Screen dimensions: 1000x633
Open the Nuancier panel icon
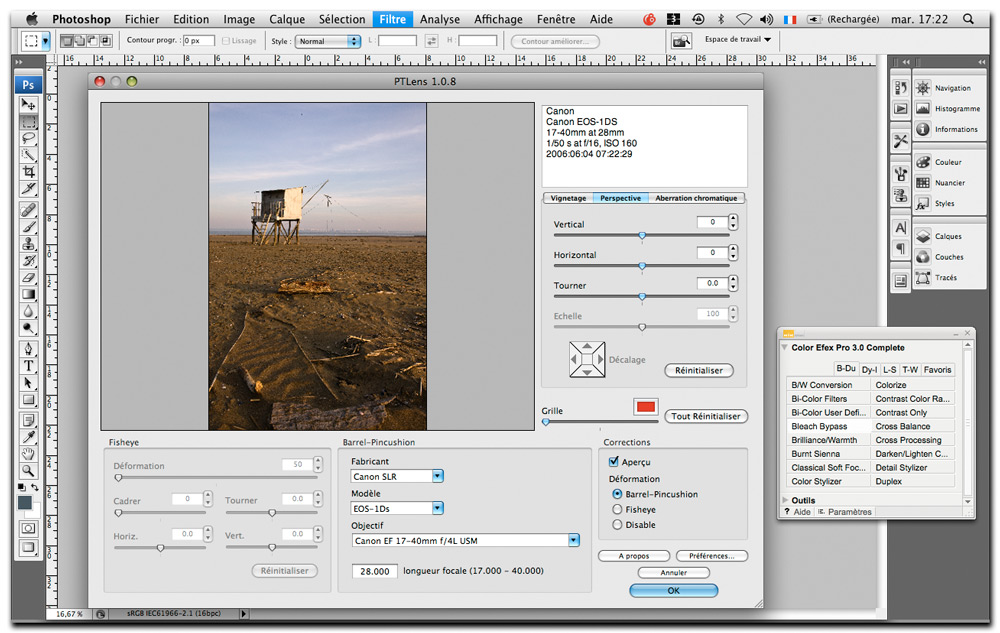click(923, 182)
